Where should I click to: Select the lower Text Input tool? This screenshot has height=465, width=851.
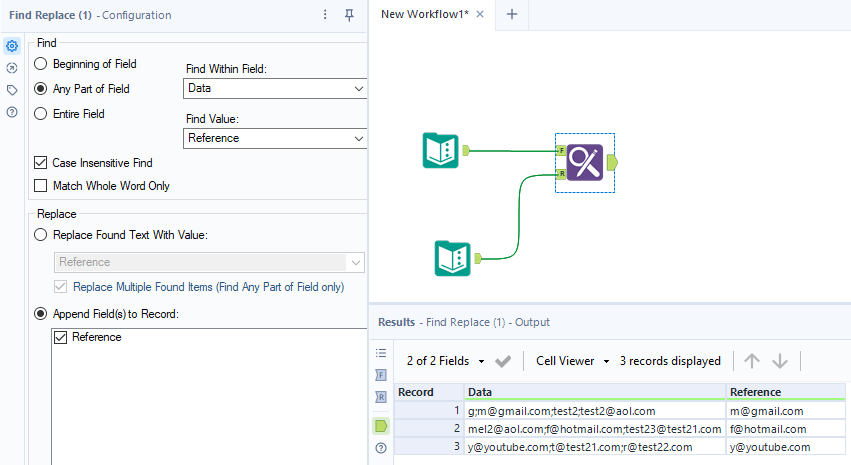click(x=453, y=258)
